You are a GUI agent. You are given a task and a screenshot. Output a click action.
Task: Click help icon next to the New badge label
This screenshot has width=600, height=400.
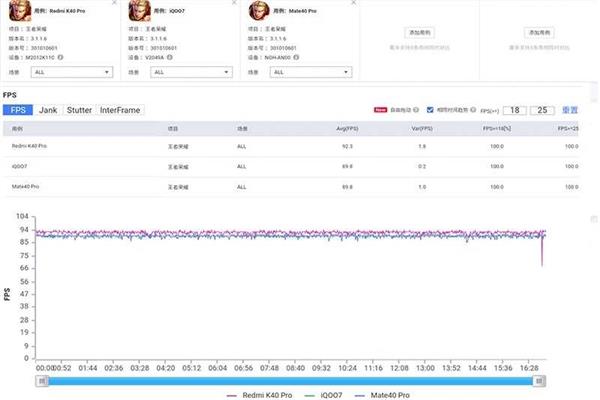(x=416, y=110)
